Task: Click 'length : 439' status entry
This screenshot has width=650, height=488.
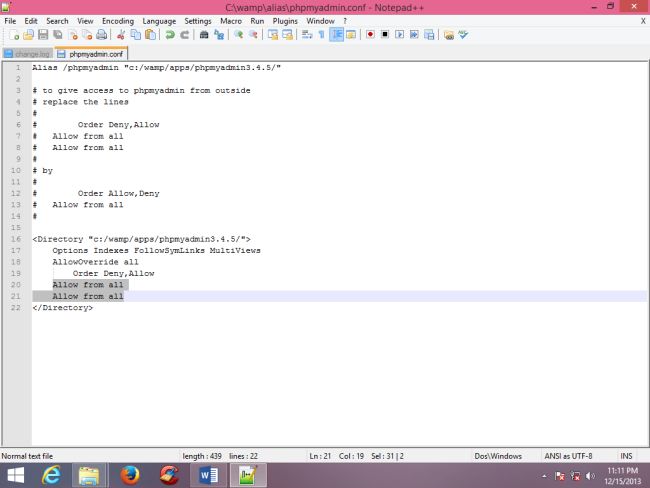Action: [x=202, y=456]
